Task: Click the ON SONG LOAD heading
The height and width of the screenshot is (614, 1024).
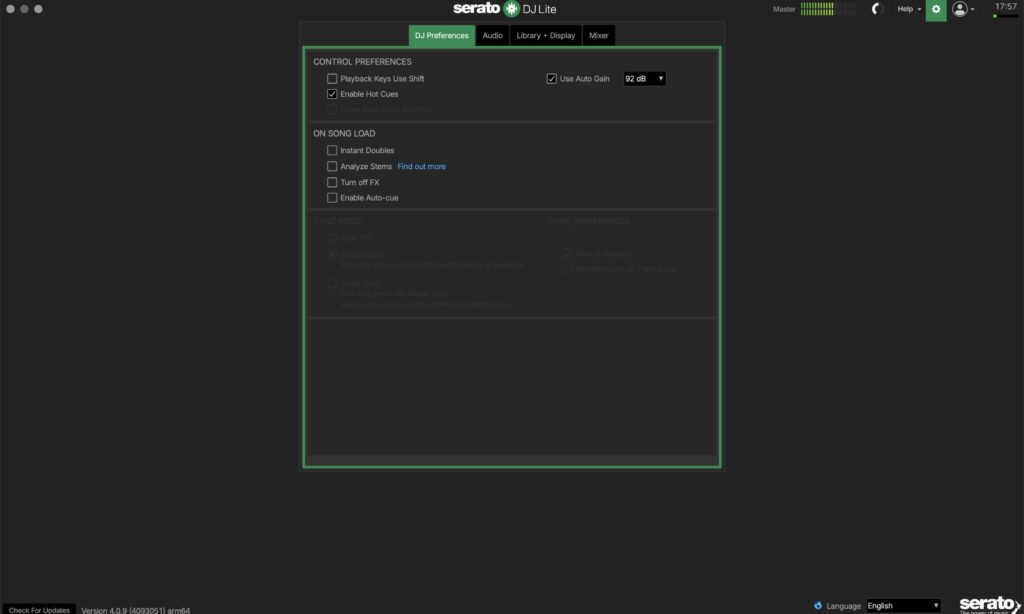Action: coord(344,133)
